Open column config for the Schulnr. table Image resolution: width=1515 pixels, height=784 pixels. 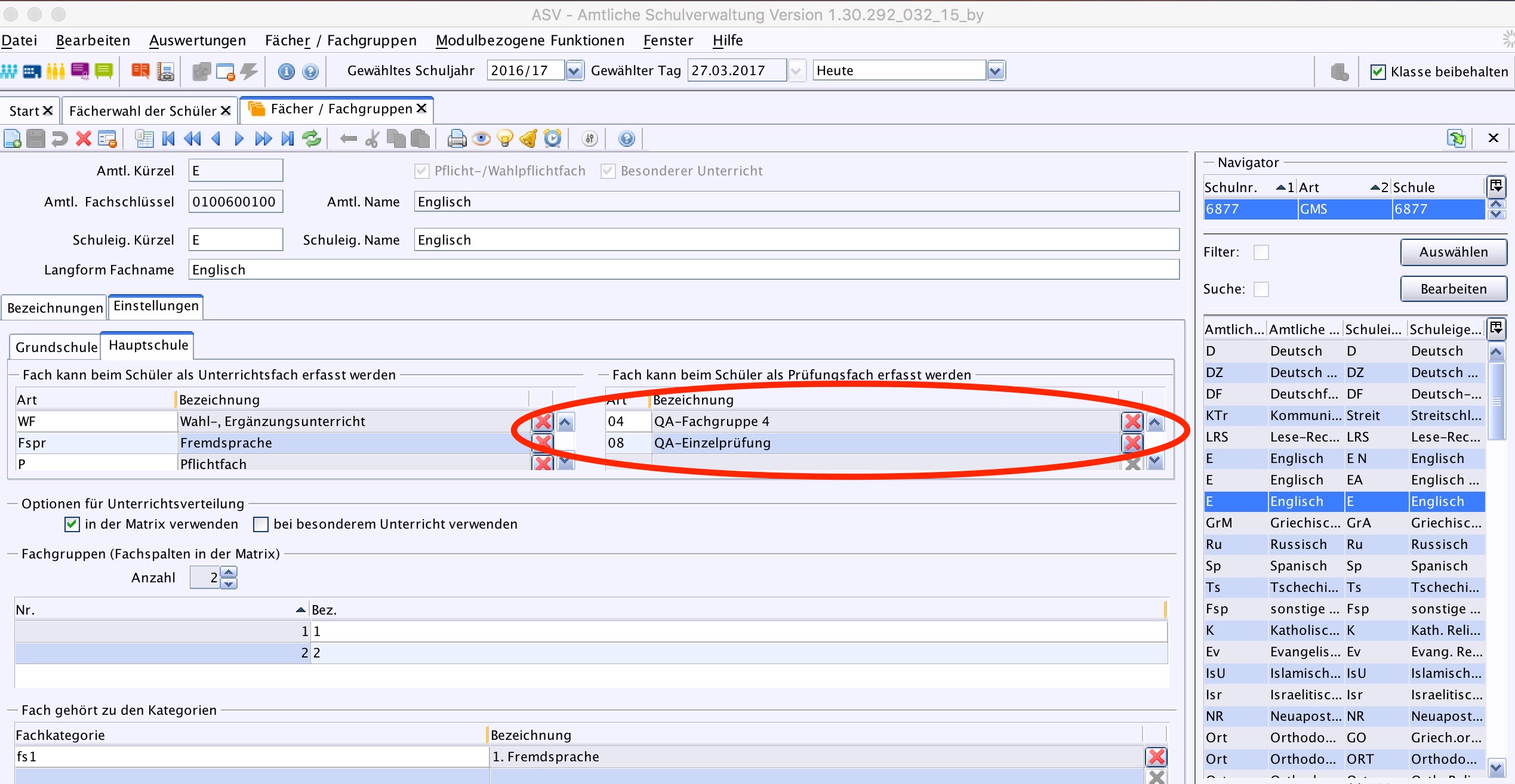tap(1496, 186)
